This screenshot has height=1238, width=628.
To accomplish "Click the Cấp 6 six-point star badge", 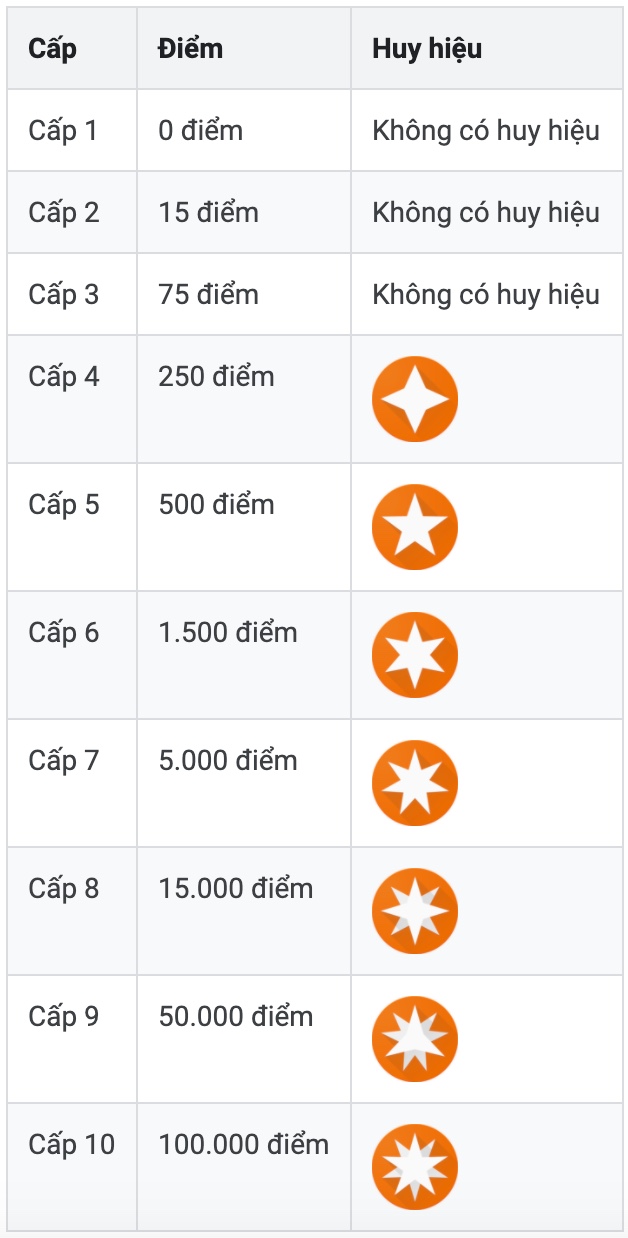I will pos(415,655).
